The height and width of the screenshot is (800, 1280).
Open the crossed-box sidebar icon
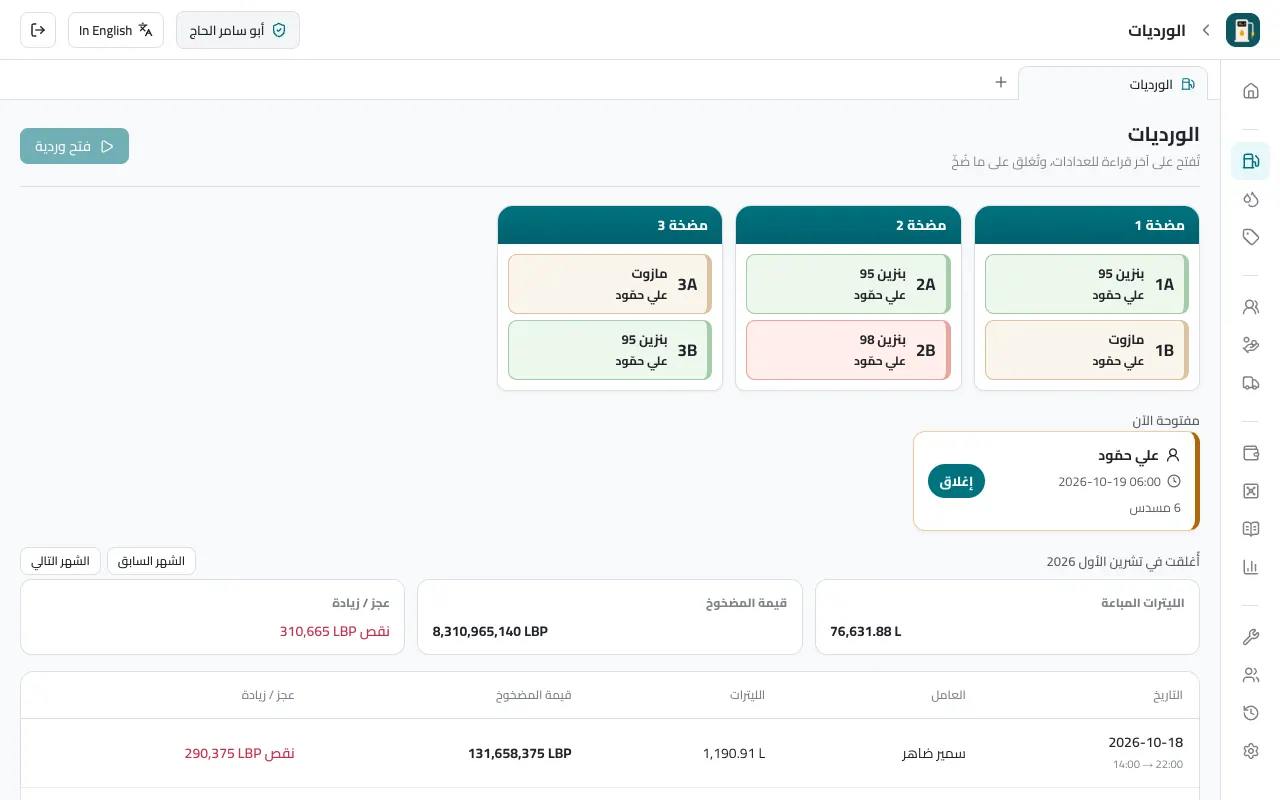(1250, 491)
